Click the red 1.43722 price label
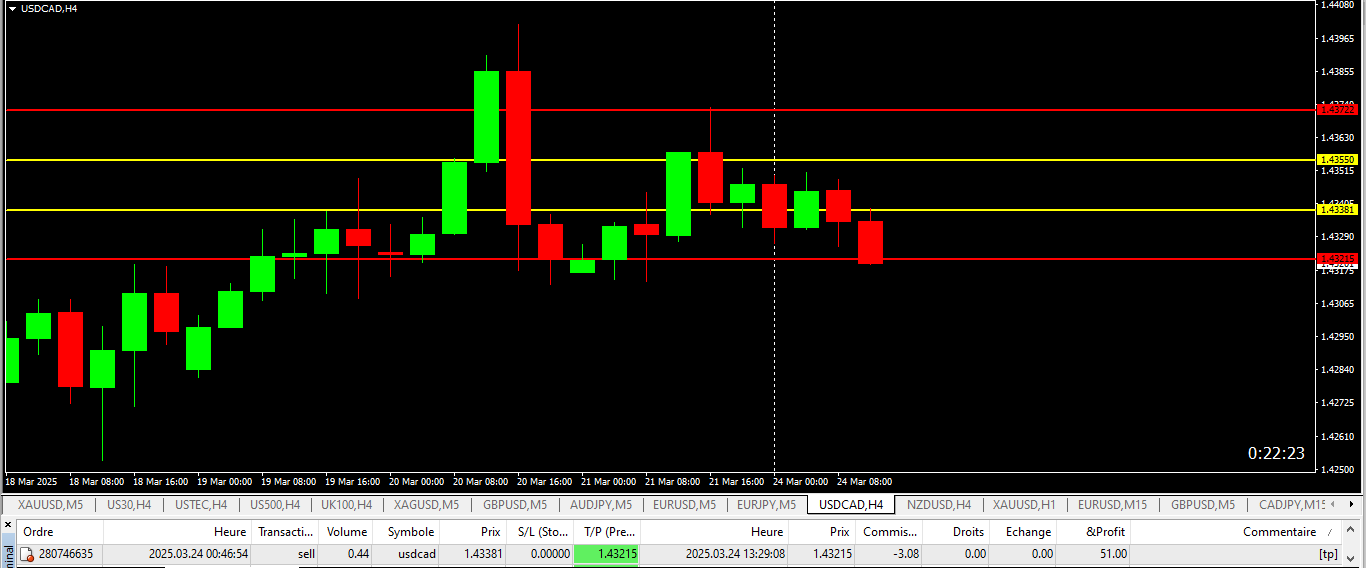 pyautogui.click(x=1338, y=110)
